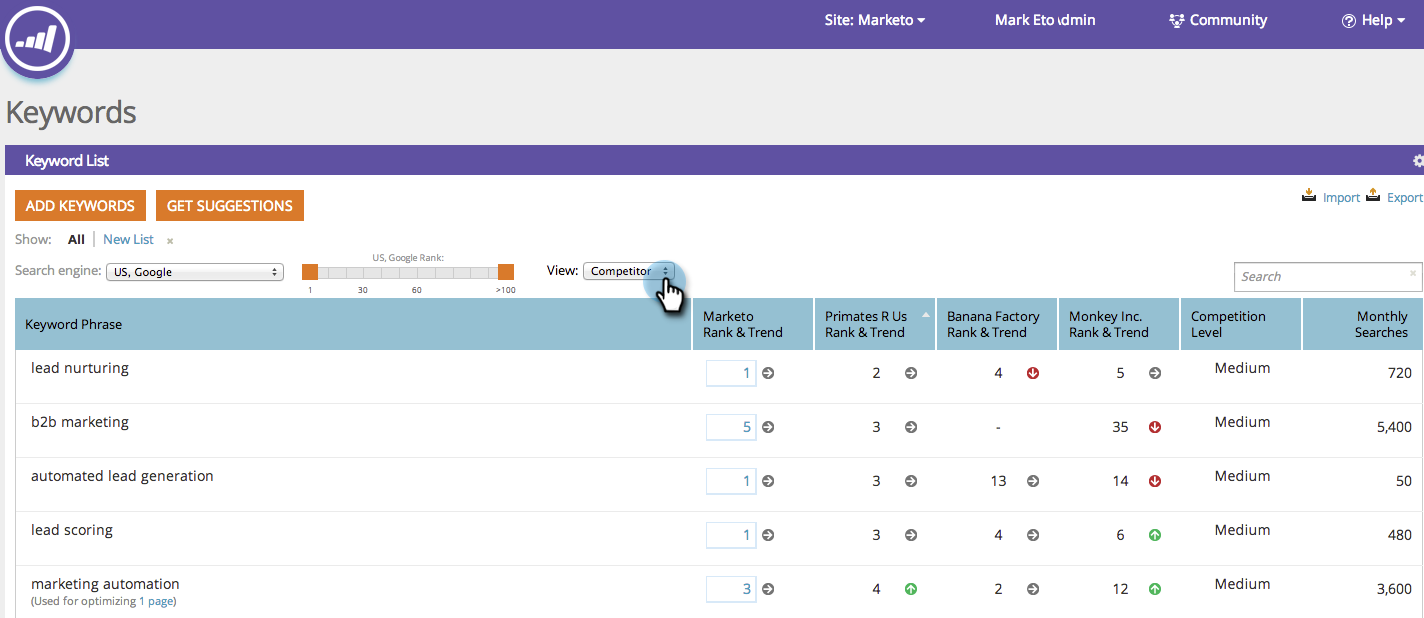Click Primates R Us green trend arrow for marketing automation
Viewport: 1424px width, 618px height.
coord(911,589)
